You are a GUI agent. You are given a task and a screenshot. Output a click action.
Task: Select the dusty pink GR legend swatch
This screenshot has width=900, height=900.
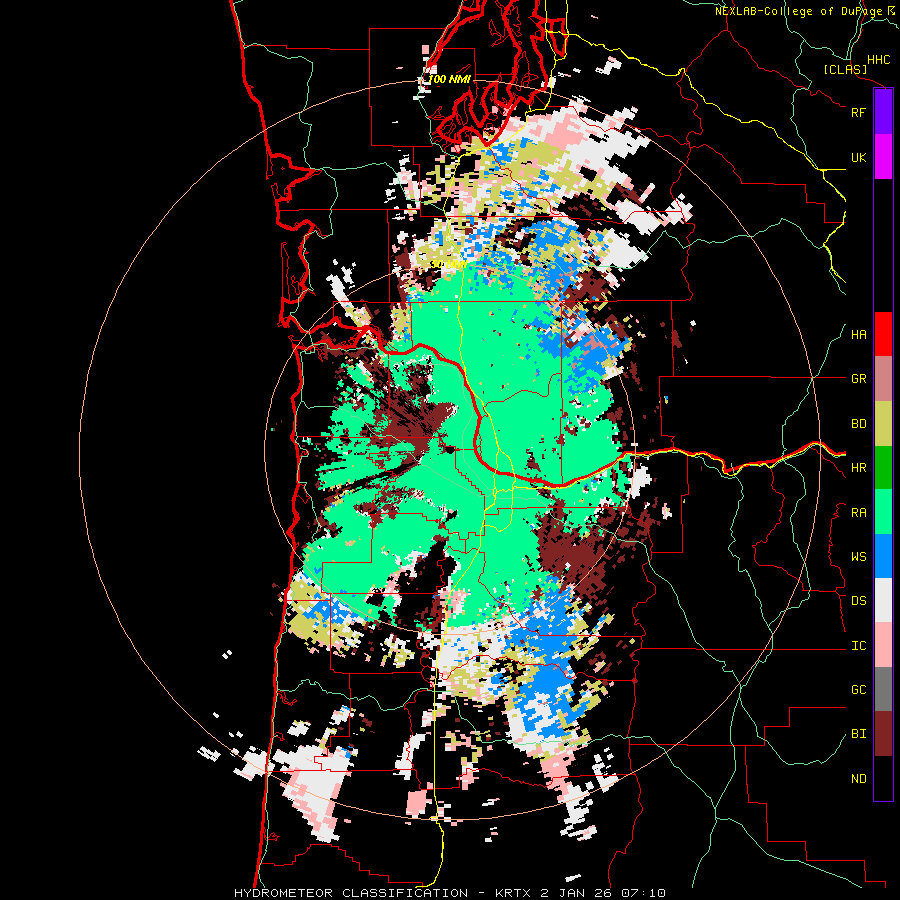[x=883, y=379]
